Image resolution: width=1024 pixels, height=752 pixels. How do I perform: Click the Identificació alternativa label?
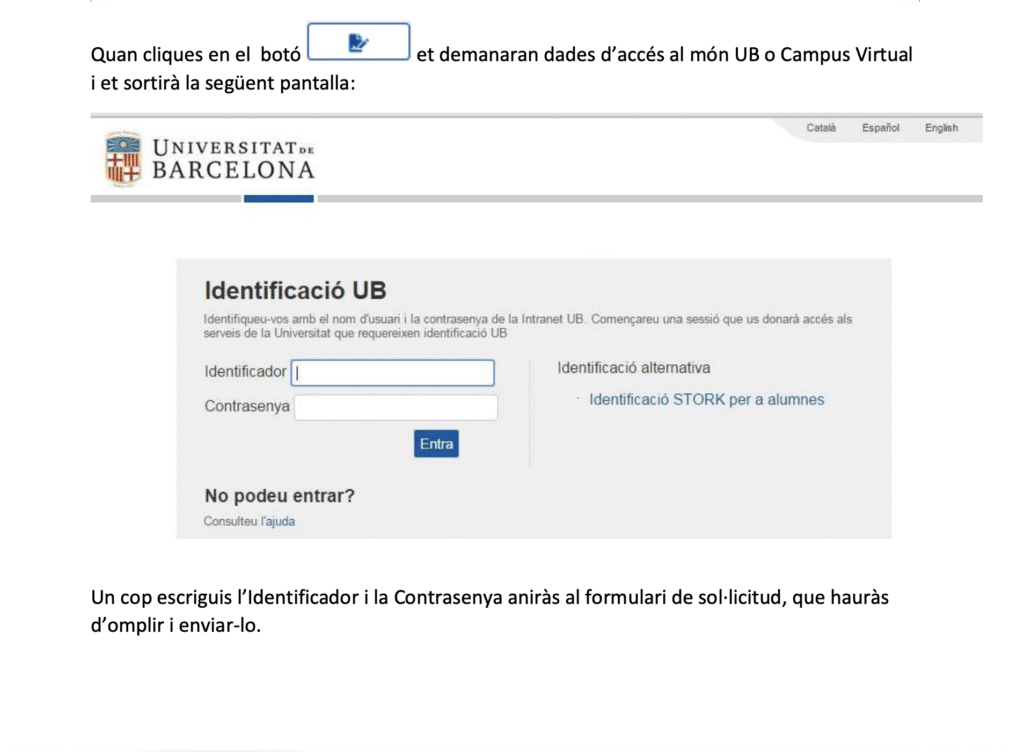(634, 368)
